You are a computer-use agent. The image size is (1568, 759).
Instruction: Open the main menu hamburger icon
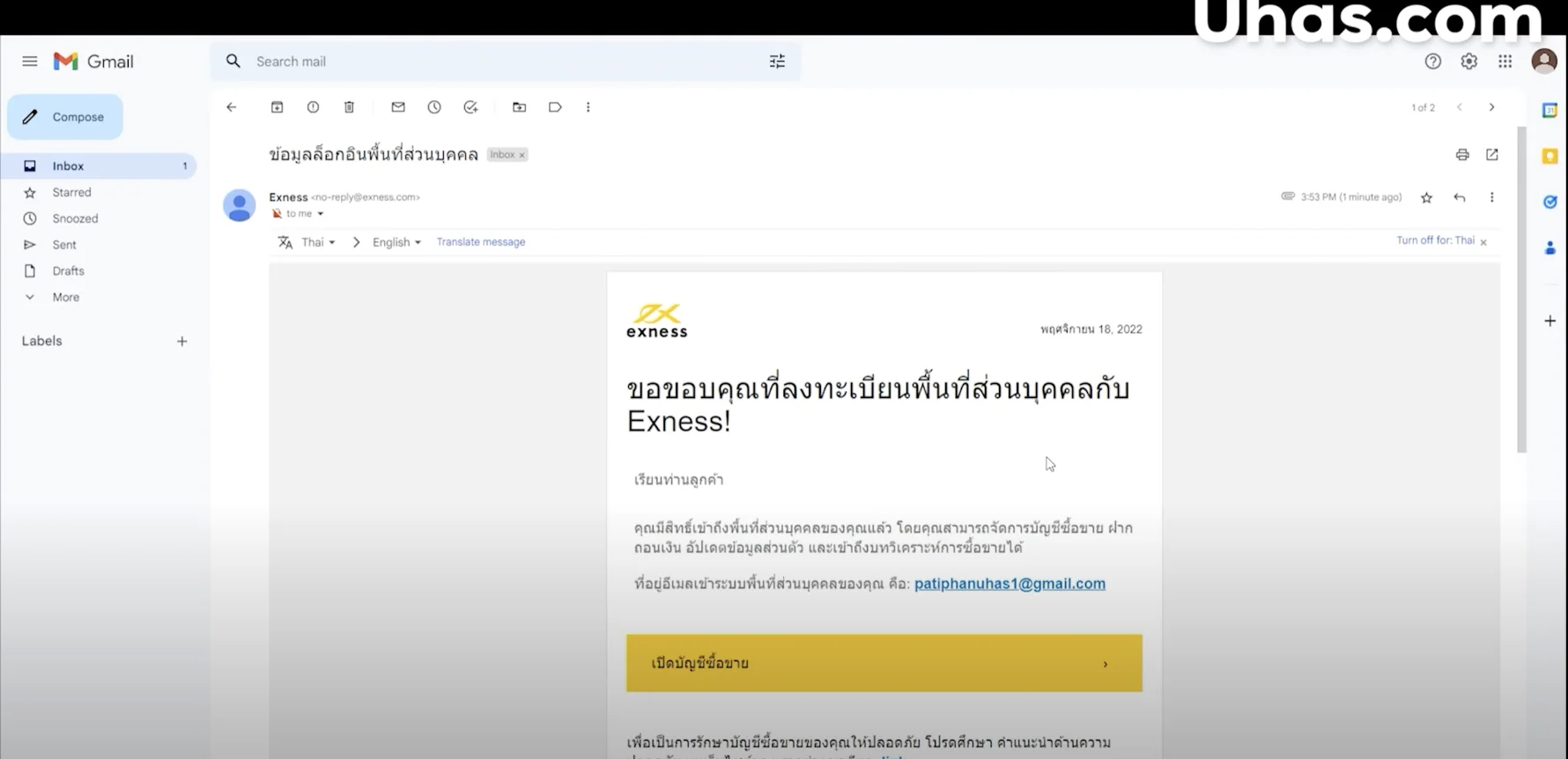(30, 62)
